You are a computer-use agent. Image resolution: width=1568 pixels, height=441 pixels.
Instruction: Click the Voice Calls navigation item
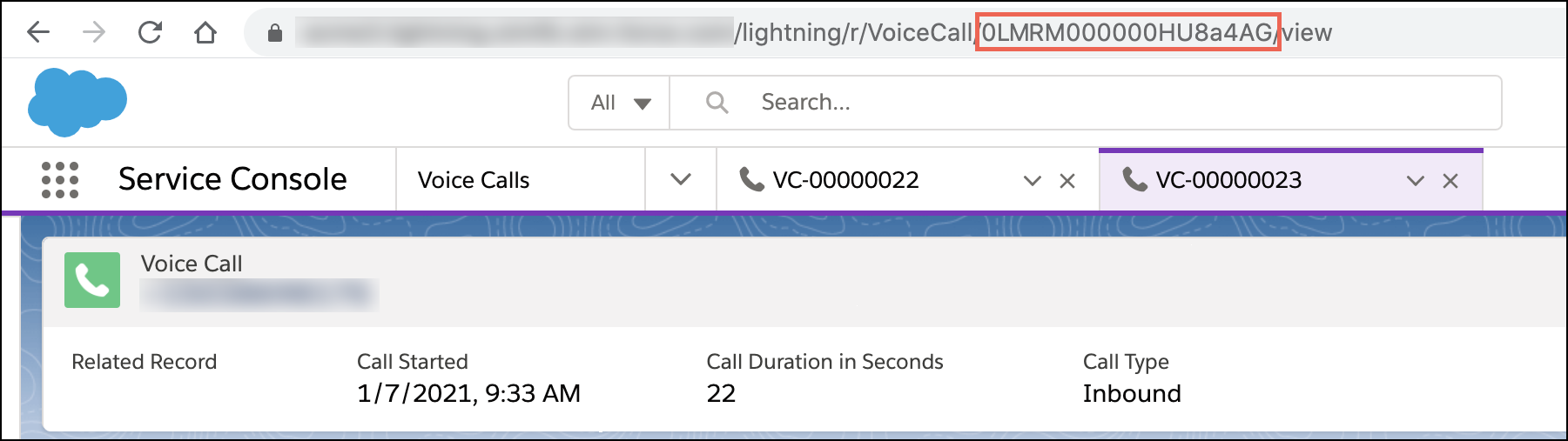[474, 180]
